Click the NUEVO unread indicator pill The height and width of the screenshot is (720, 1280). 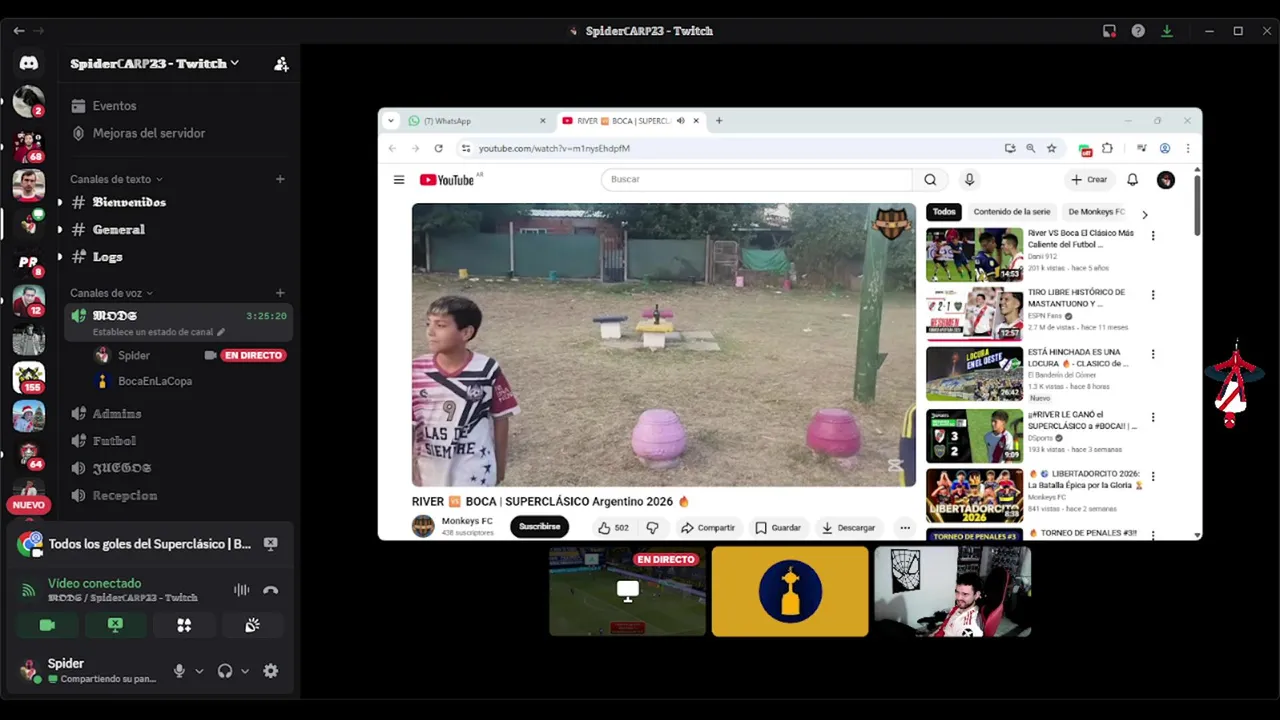[29, 505]
